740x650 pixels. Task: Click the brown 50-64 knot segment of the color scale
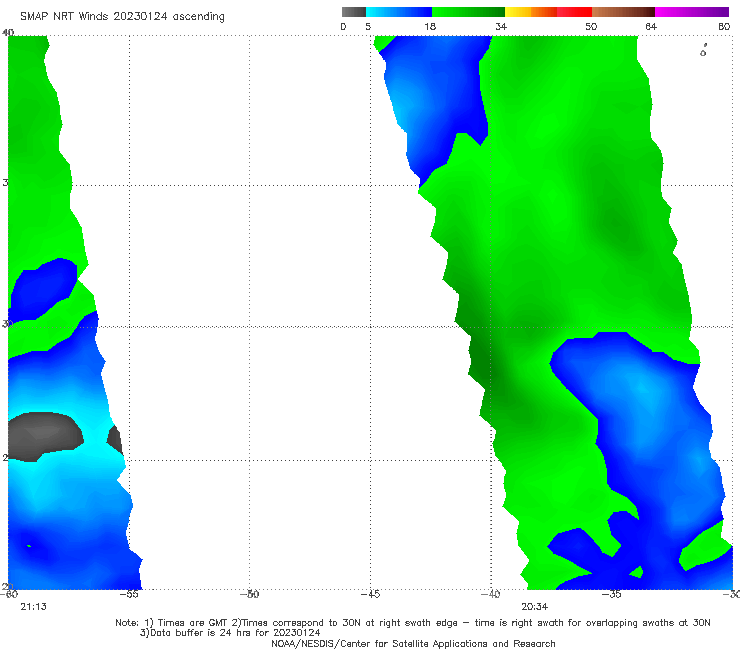[x=623, y=12]
